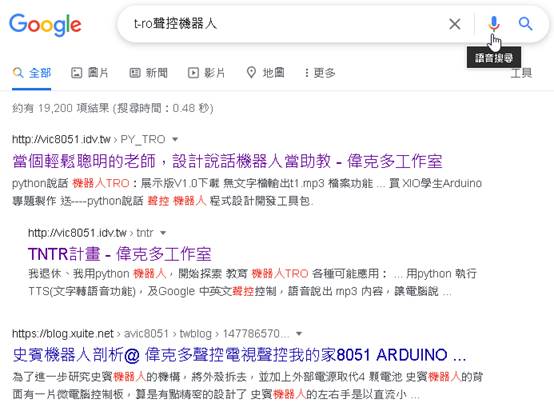Expand the dropdown arrow beside tntr url
This screenshot has width=554, height=411.
(x=163, y=233)
